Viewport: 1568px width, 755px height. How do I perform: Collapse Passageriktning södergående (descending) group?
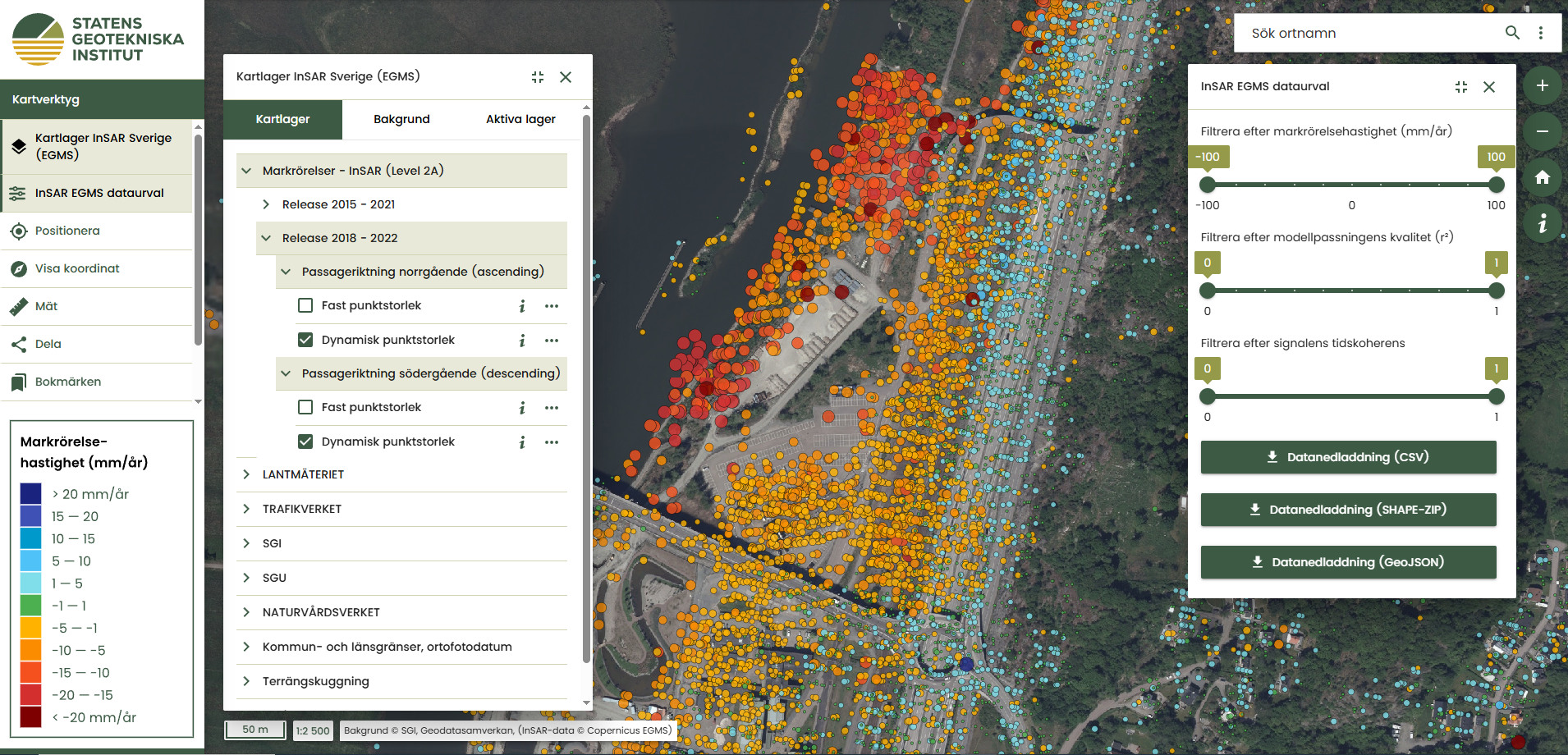click(x=286, y=373)
